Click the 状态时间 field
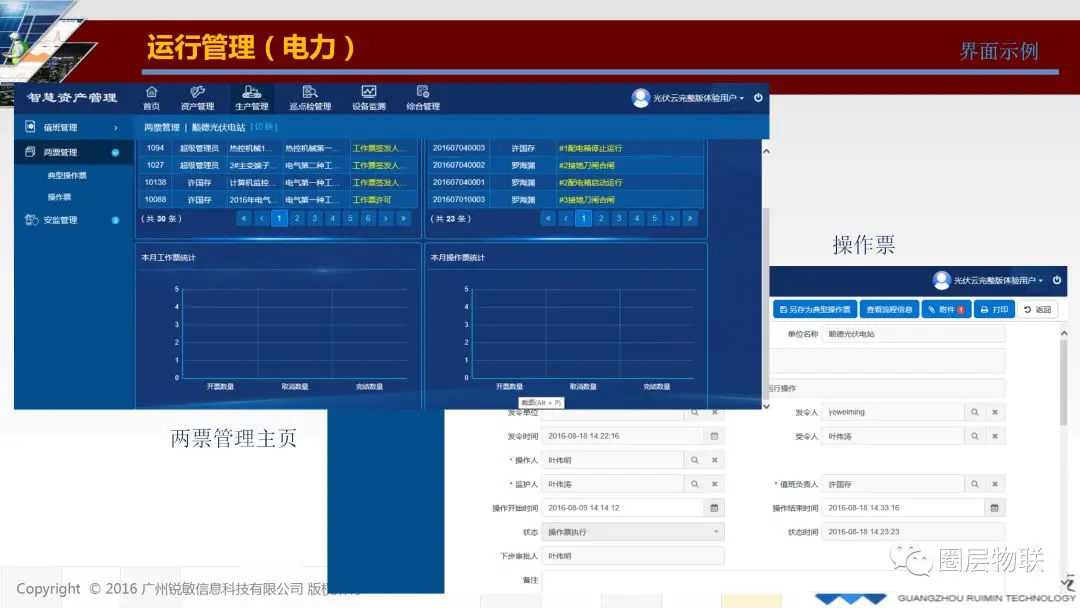The height and width of the screenshot is (608, 1080). 913,532
